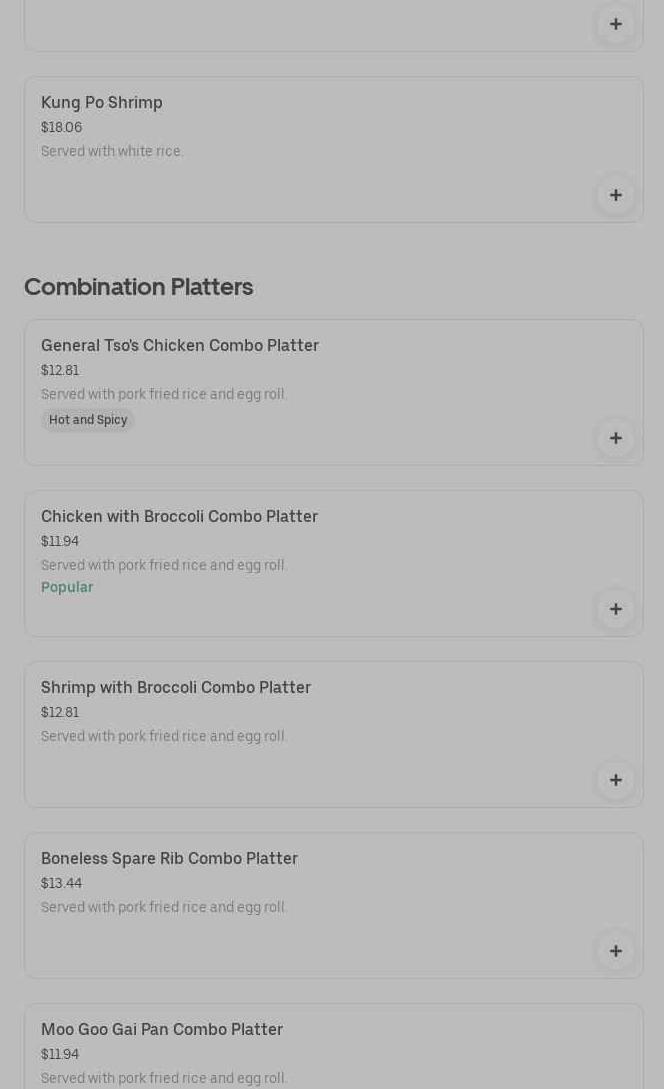Add Chicken with Broccoli Combo Platter plus icon
Viewport: 664px width, 1089px height.
[615, 609]
